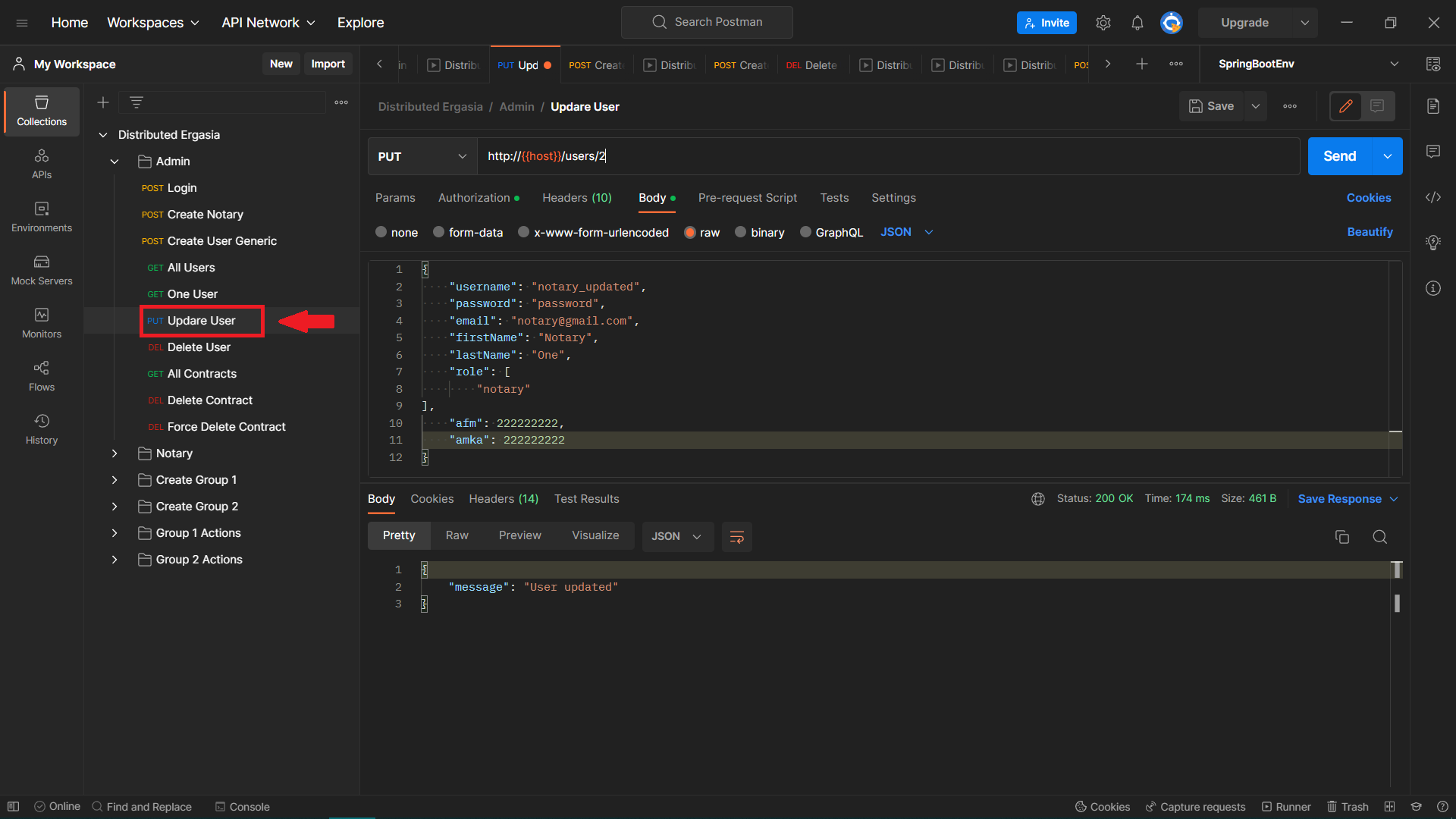Expand the Notary folder
This screenshot has height=819, width=1456.
click(x=115, y=453)
